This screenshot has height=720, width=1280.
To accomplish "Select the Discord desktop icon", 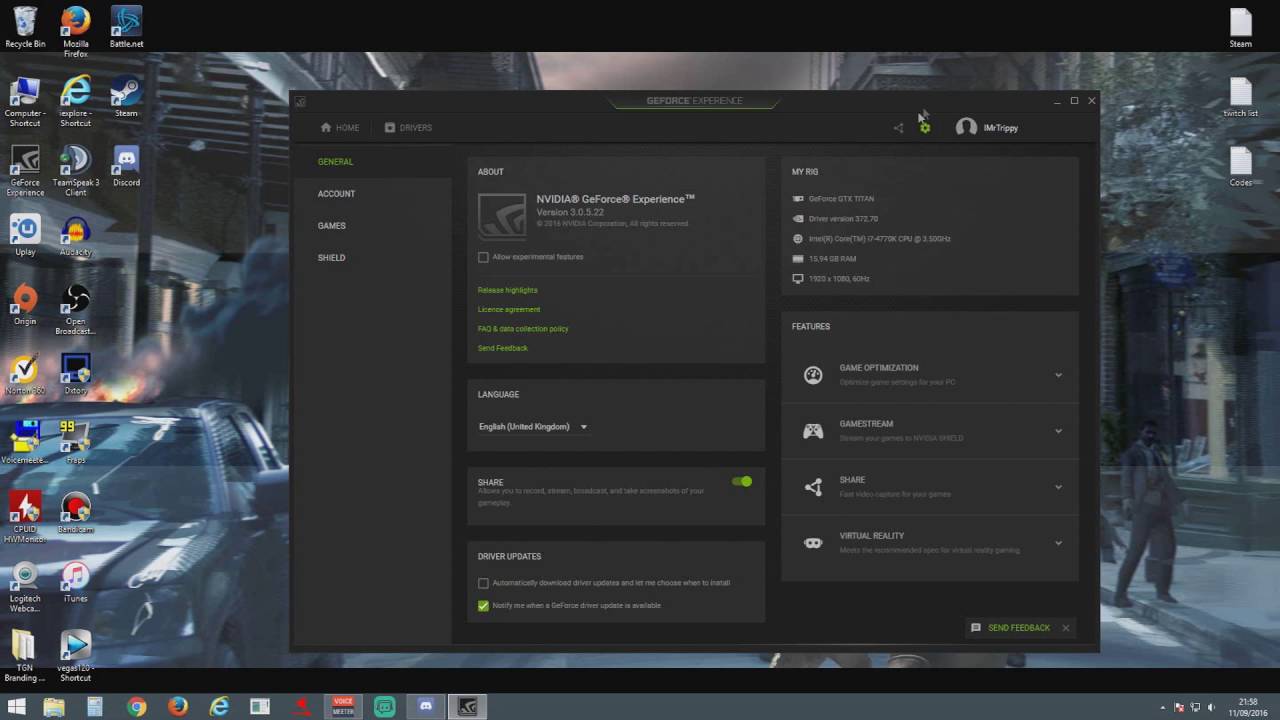I will tap(126, 165).
